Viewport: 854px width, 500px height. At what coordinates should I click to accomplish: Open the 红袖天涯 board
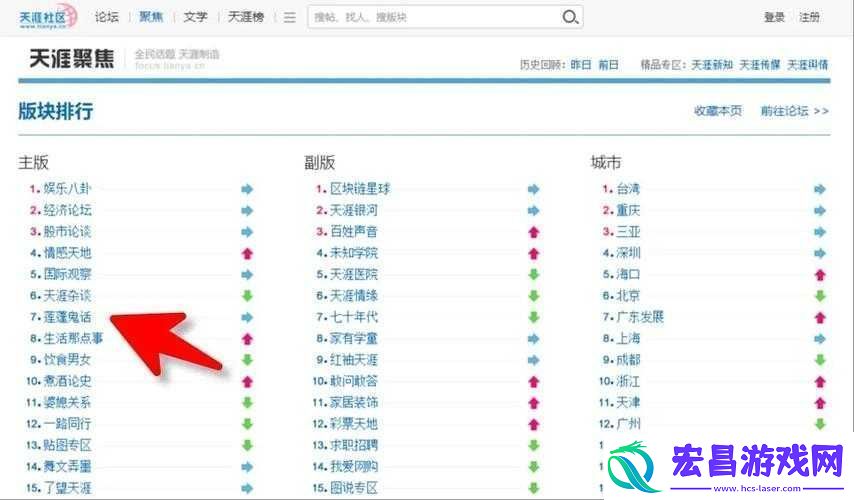[354, 359]
